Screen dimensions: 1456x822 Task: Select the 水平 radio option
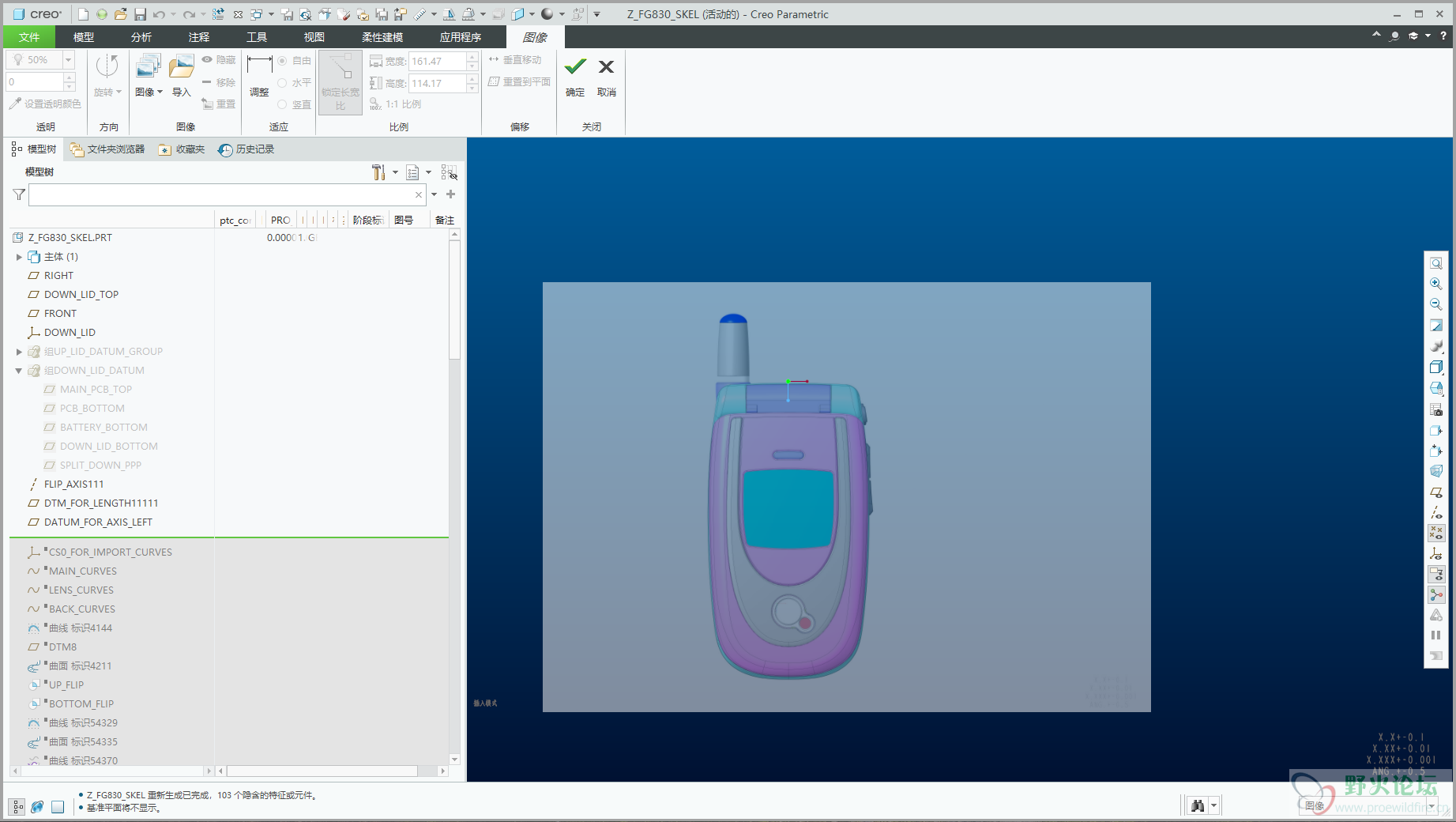(282, 82)
